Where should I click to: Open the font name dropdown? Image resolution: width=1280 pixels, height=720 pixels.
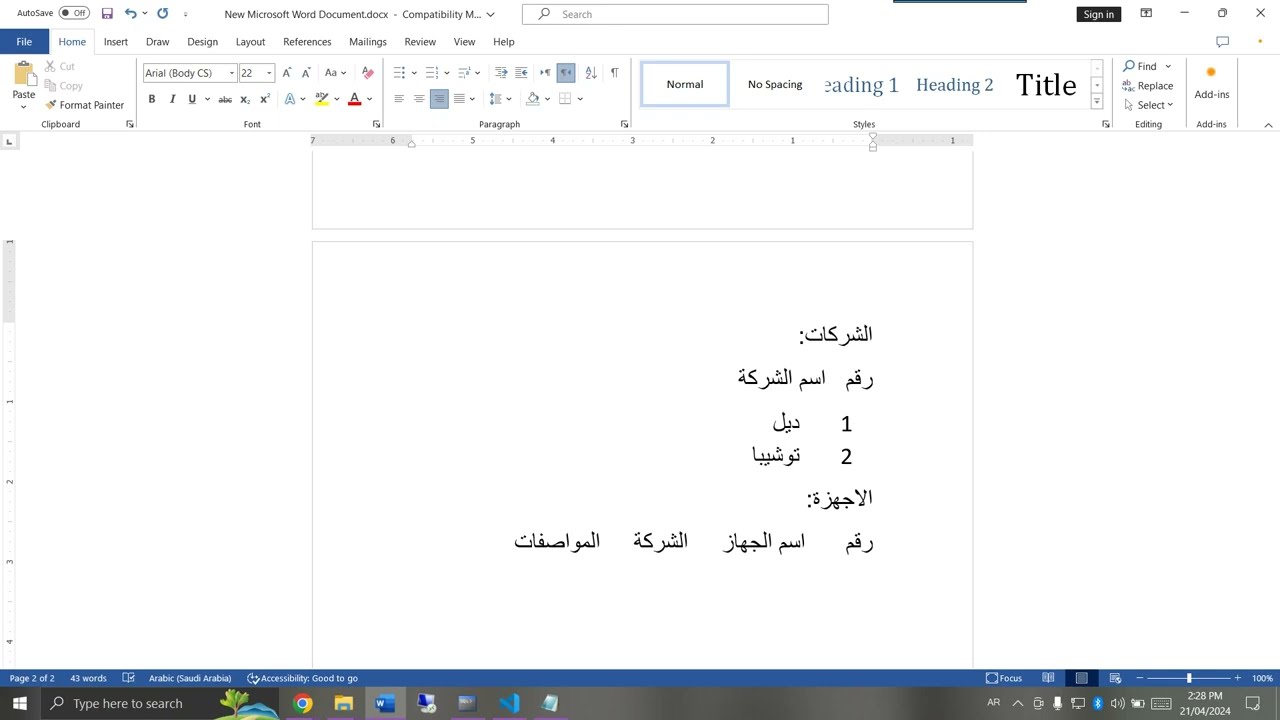pyautogui.click(x=232, y=73)
